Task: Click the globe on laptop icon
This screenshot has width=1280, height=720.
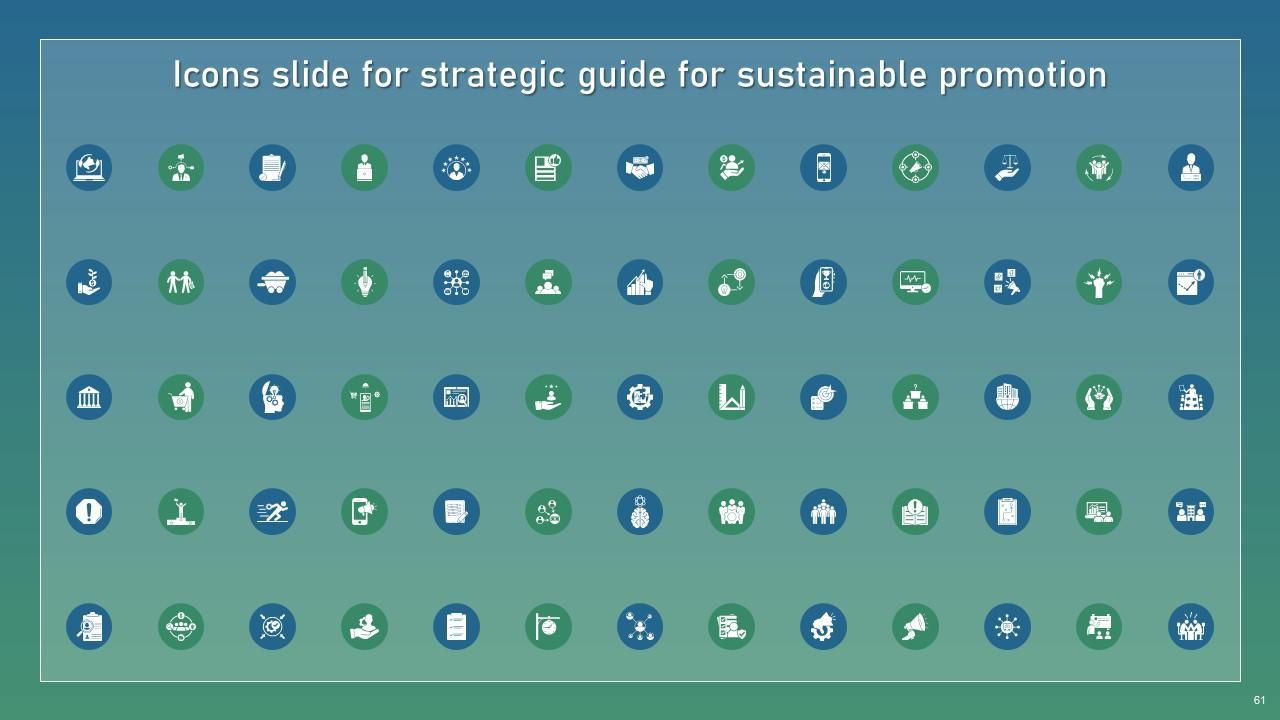Action: coord(89,167)
